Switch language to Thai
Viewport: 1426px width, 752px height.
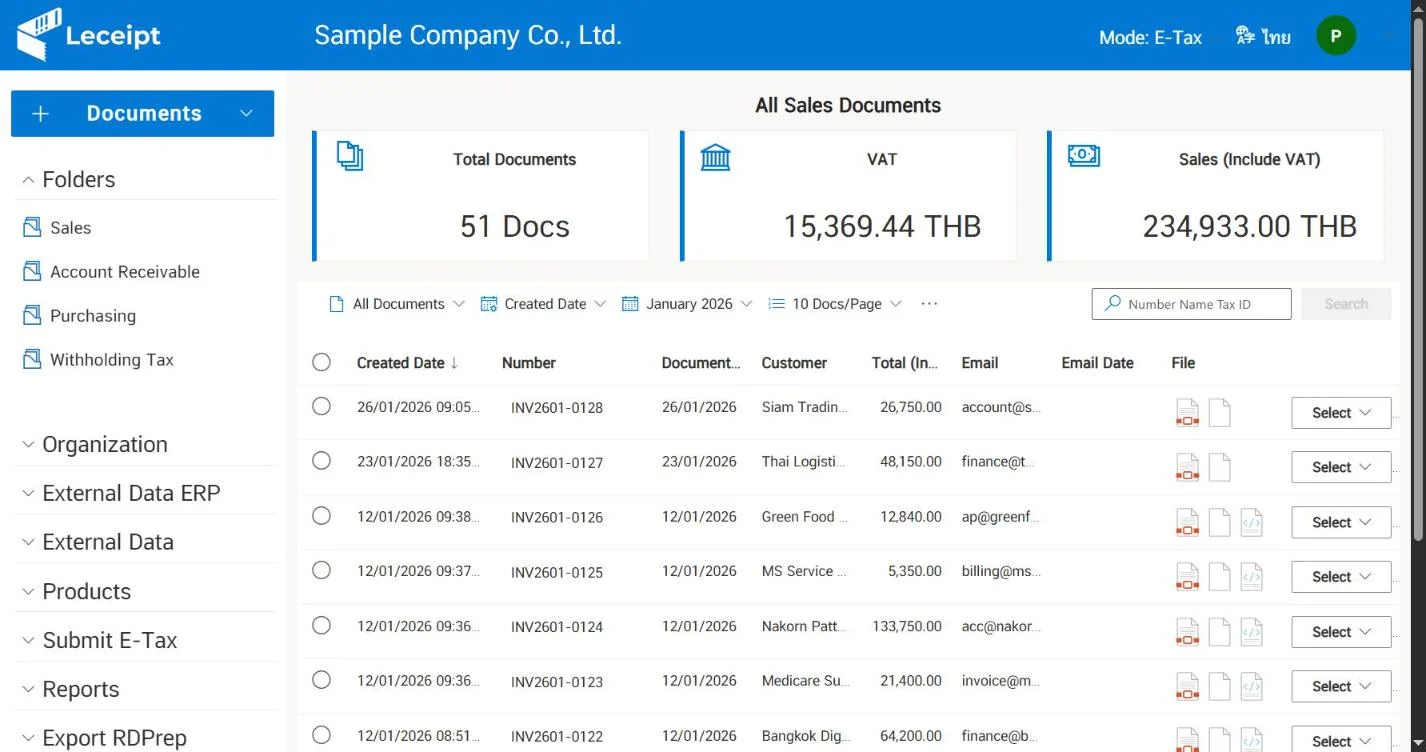click(1263, 37)
